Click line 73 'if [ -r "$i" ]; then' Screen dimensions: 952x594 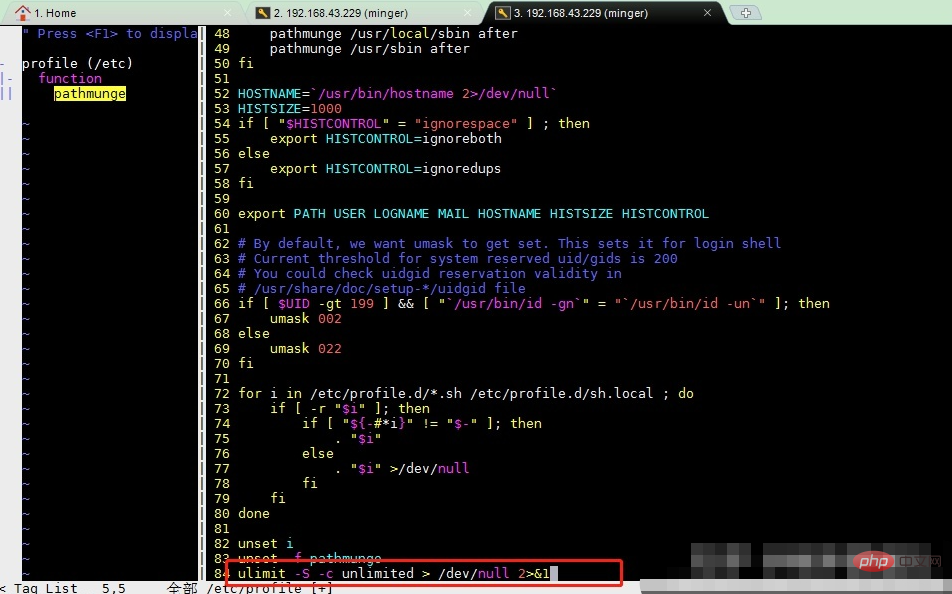(x=350, y=408)
